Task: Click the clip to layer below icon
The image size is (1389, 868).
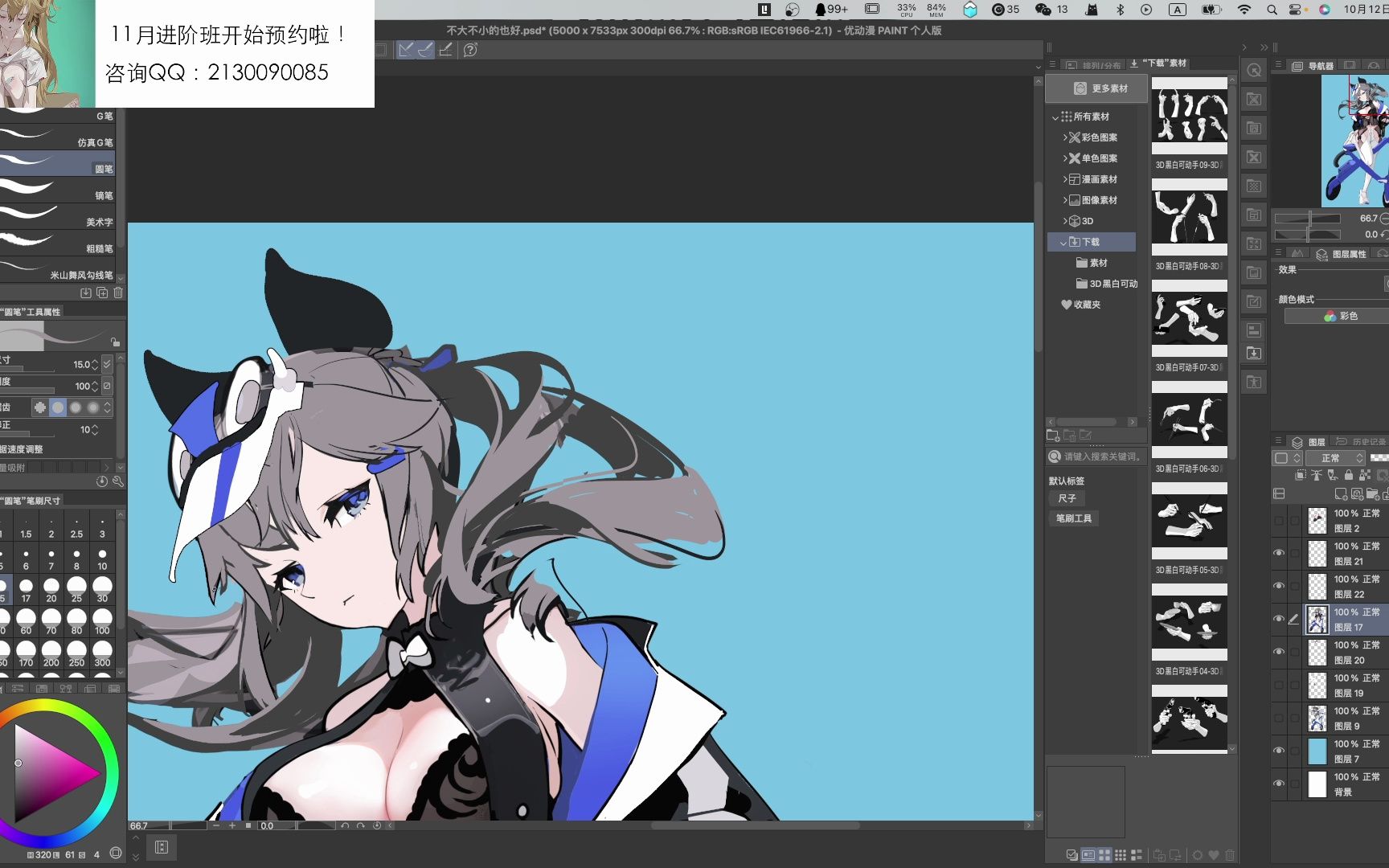Action: coord(1301,475)
